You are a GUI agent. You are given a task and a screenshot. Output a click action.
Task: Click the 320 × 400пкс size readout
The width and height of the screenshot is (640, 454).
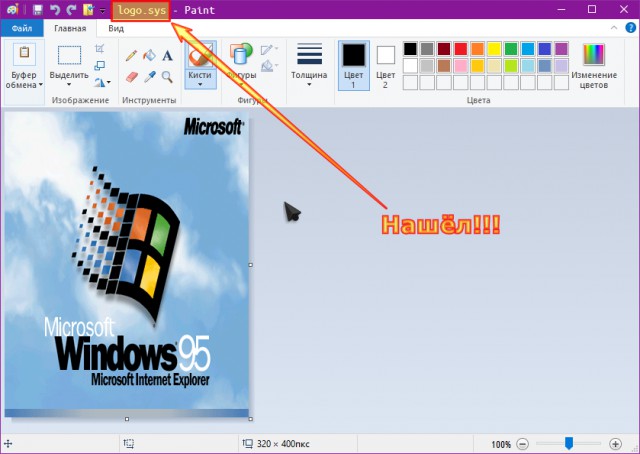283,444
